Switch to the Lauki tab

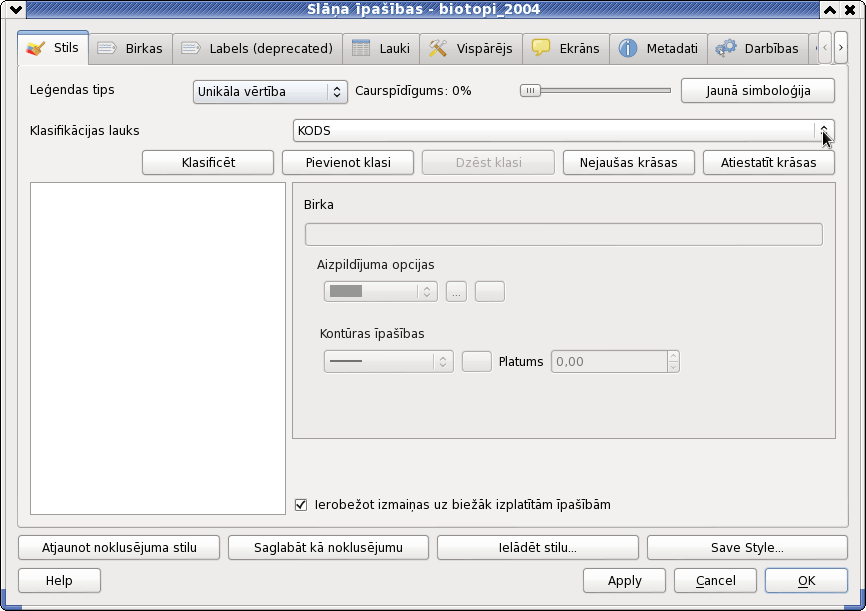tap(381, 49)
